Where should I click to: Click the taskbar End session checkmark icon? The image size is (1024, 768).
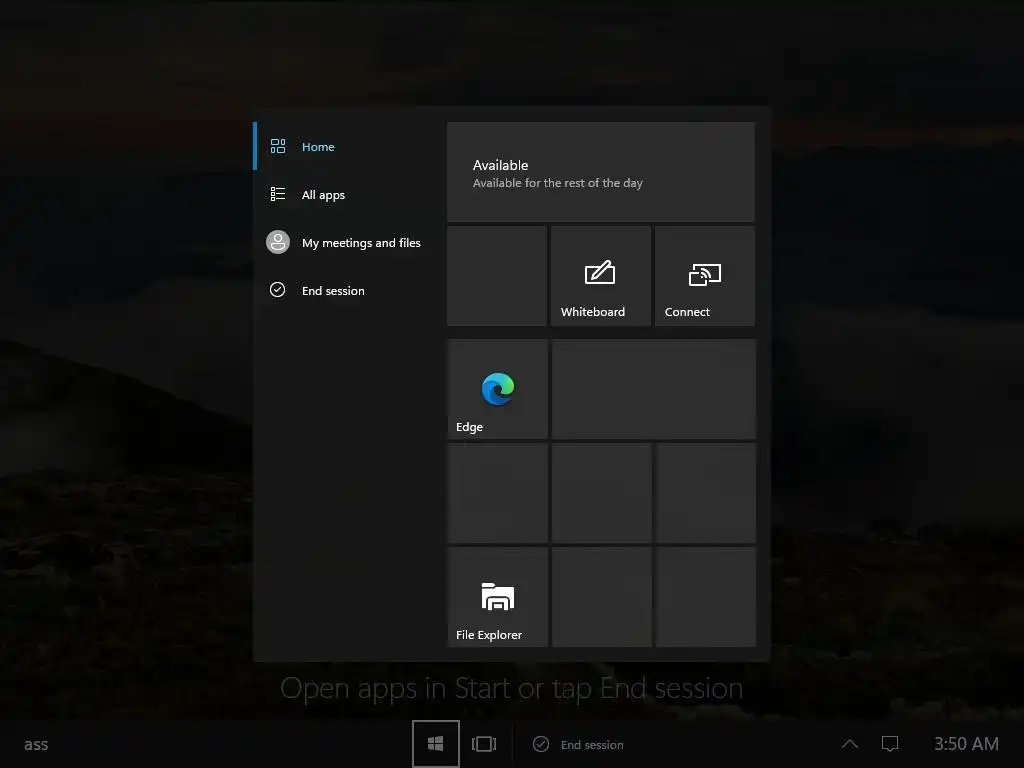541,744
